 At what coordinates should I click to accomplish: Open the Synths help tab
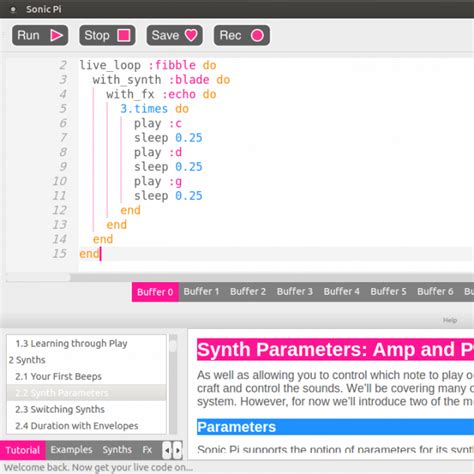point(117,450)
